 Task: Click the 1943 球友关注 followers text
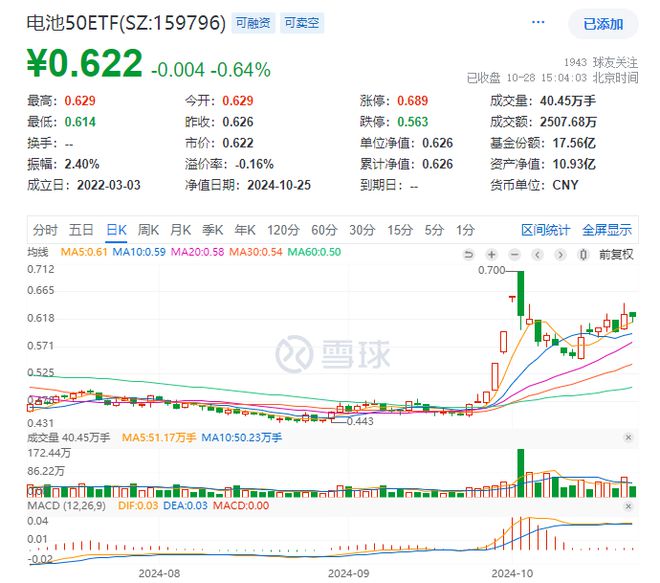pyautogui.click(x=601, y=63)
